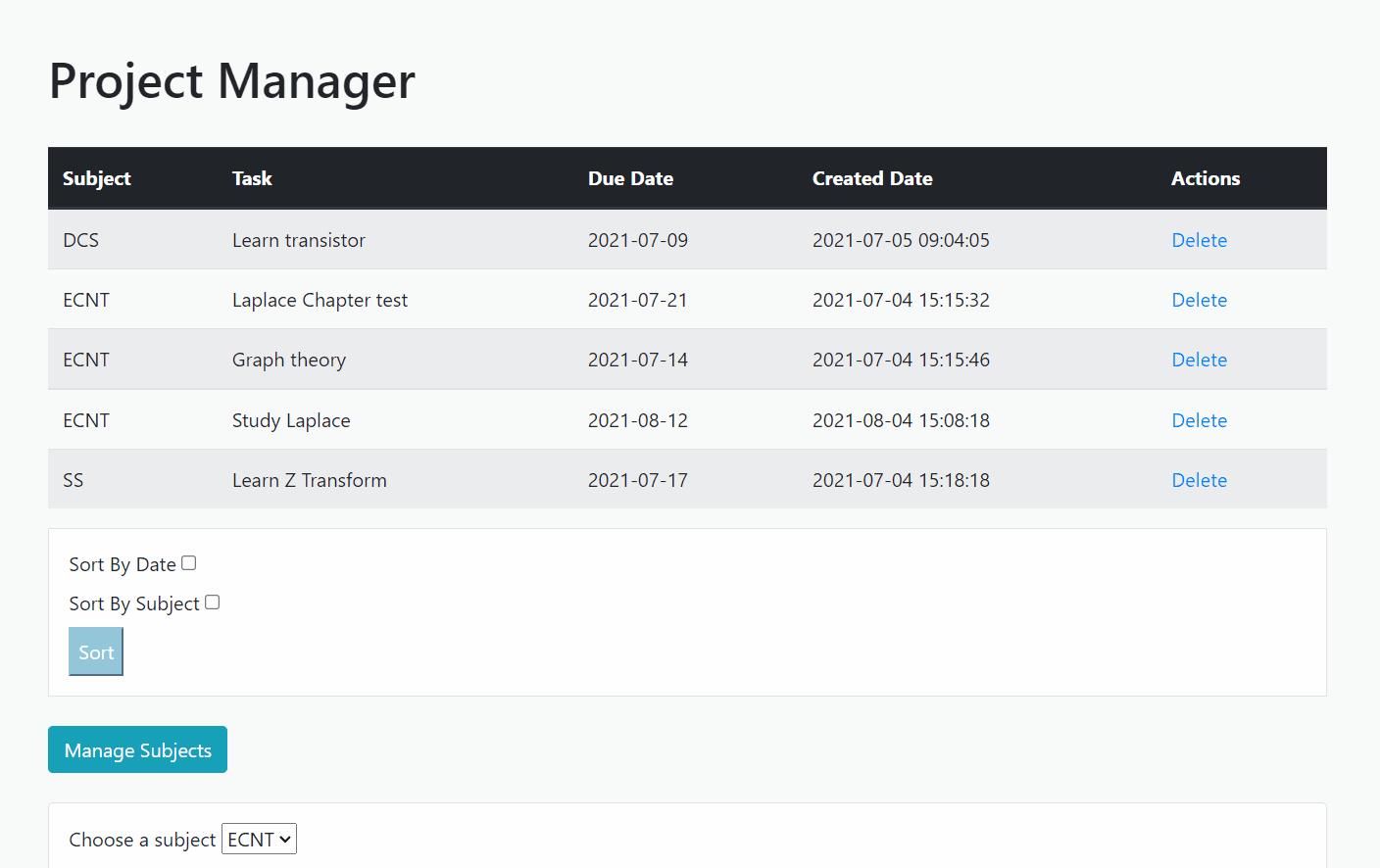This screenshot has height=868, width=1380.
Task: Click the Task column header
Action: 252,178
